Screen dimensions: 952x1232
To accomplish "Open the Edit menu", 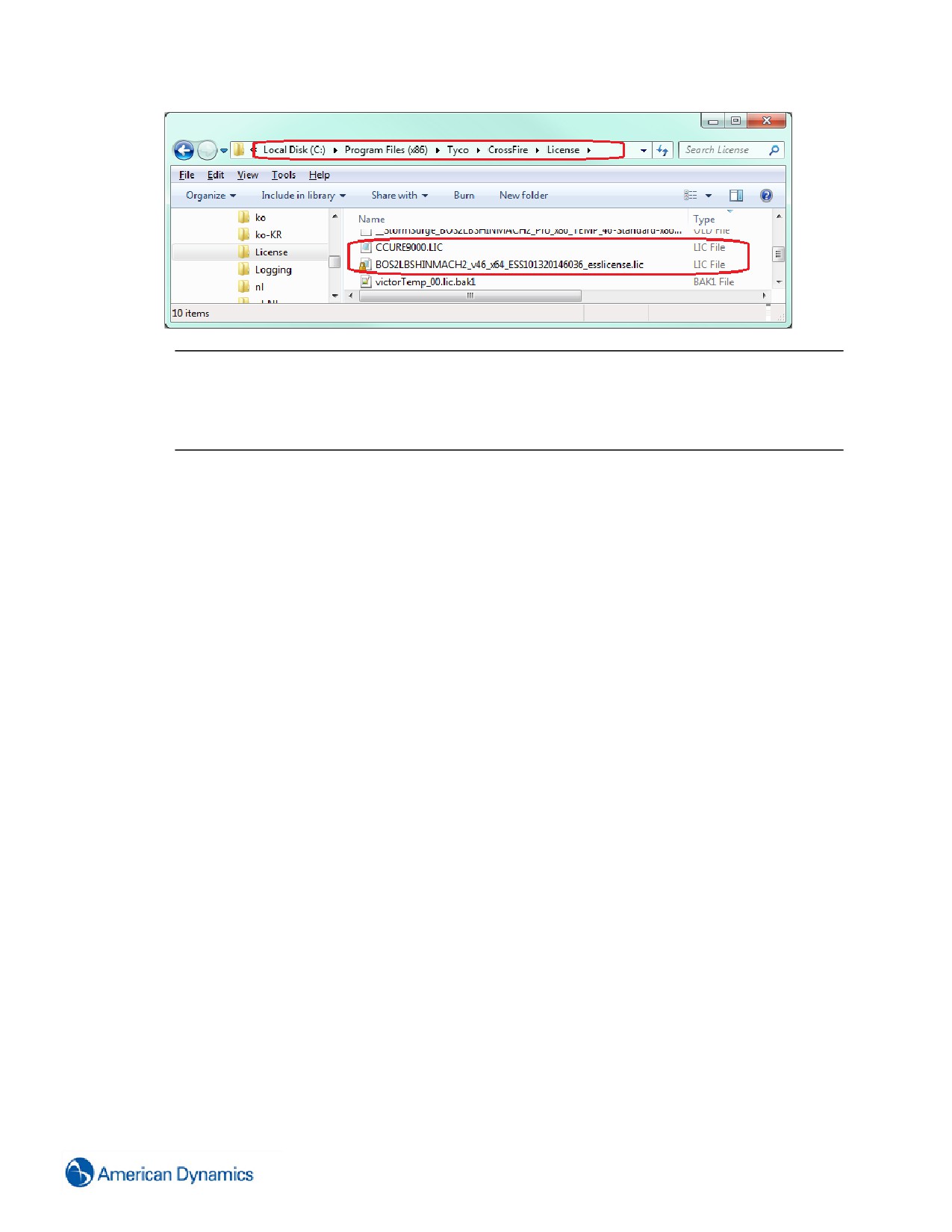I will click(216, 175).
